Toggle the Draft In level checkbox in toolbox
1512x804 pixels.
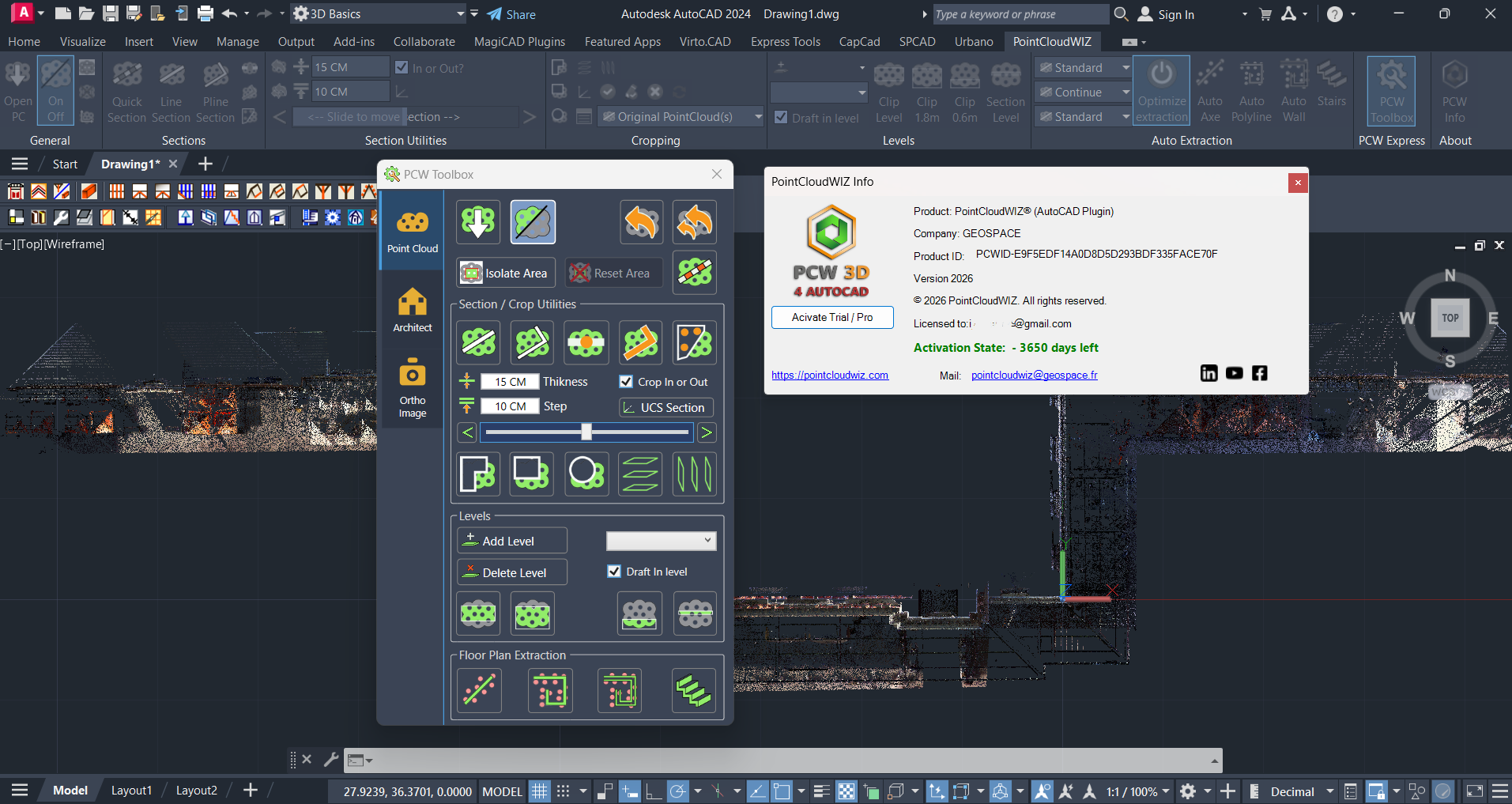pos(614,572)
